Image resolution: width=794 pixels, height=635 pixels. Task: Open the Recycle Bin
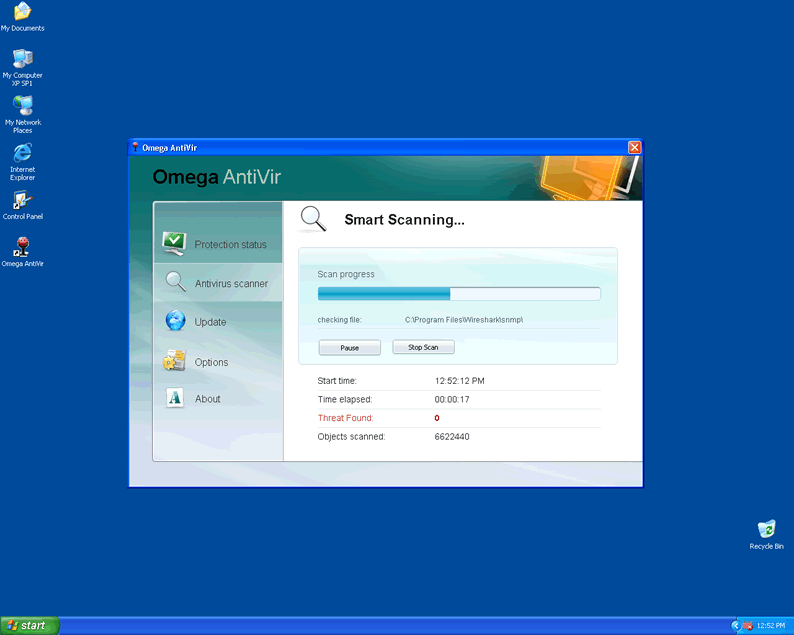point(766,529)
